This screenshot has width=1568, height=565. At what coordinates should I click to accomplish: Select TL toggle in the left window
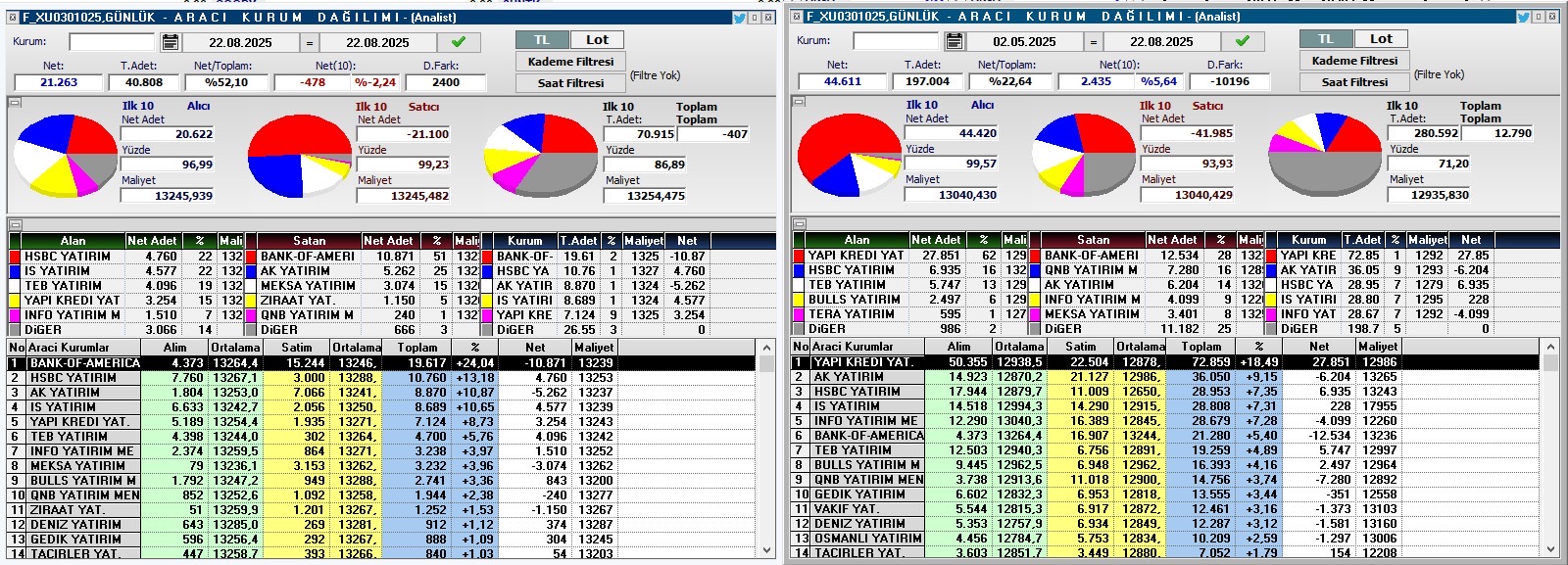(542, 40)
